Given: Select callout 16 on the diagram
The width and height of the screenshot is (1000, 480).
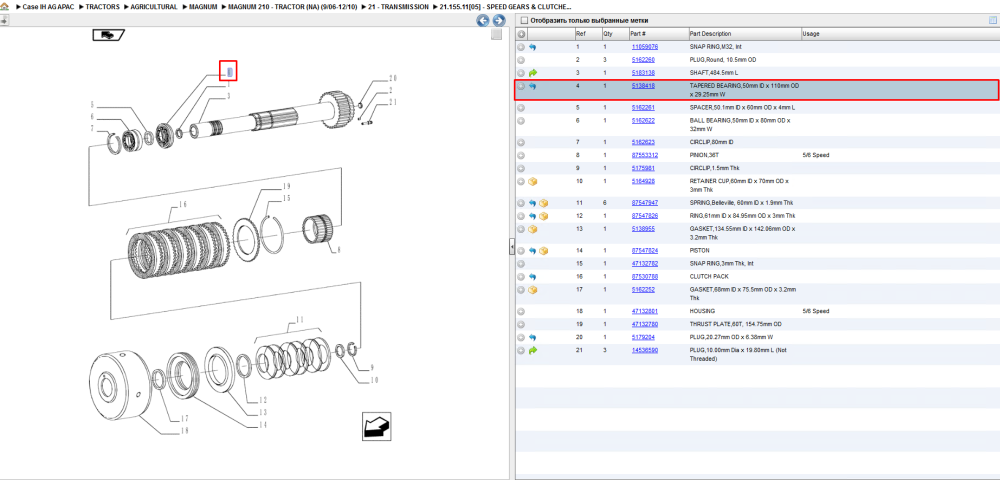Looking at the screenshot, I should click(182, 205).
